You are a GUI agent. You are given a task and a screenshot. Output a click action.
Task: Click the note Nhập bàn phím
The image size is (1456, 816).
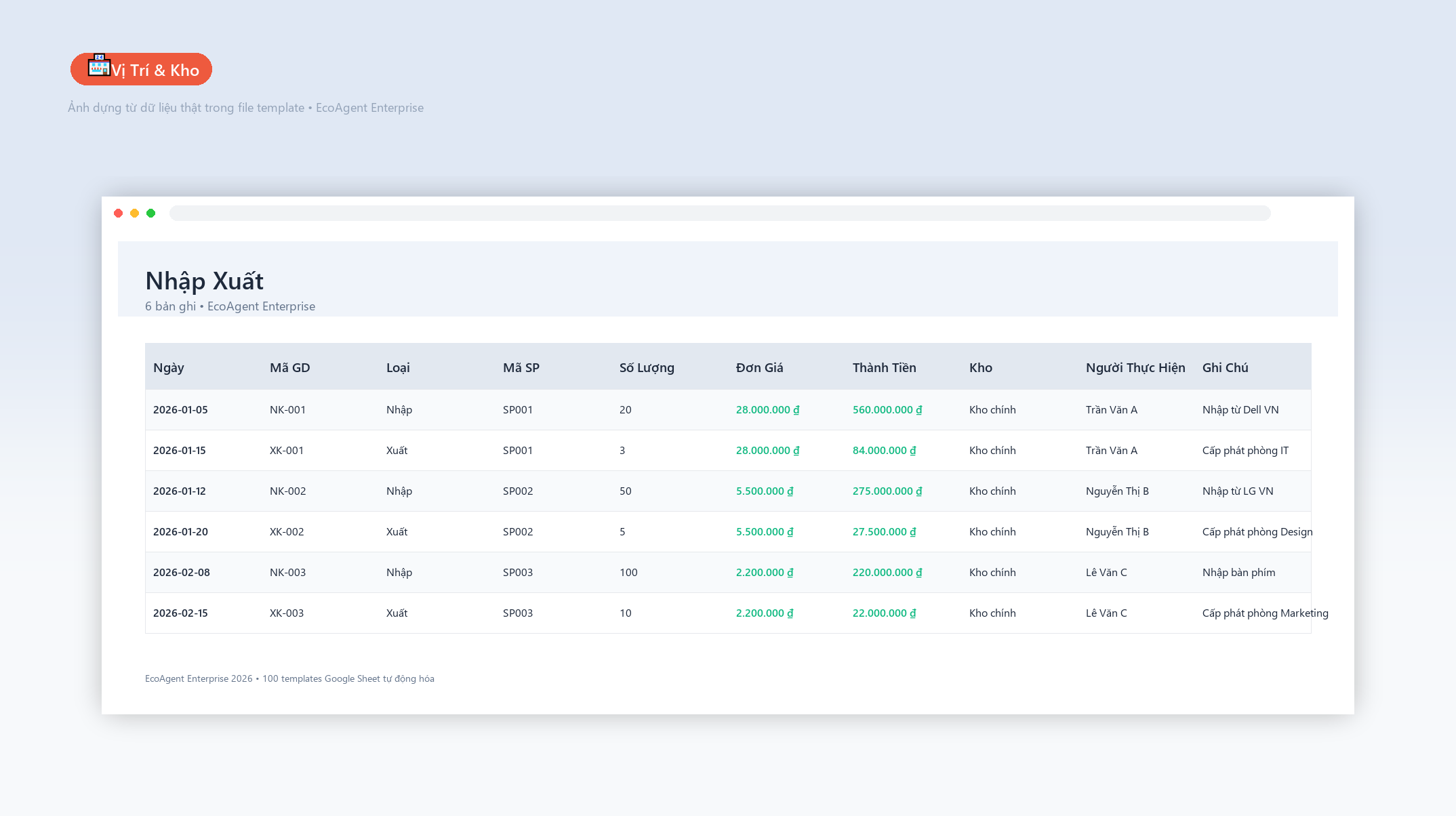(x=1239, y=573)
